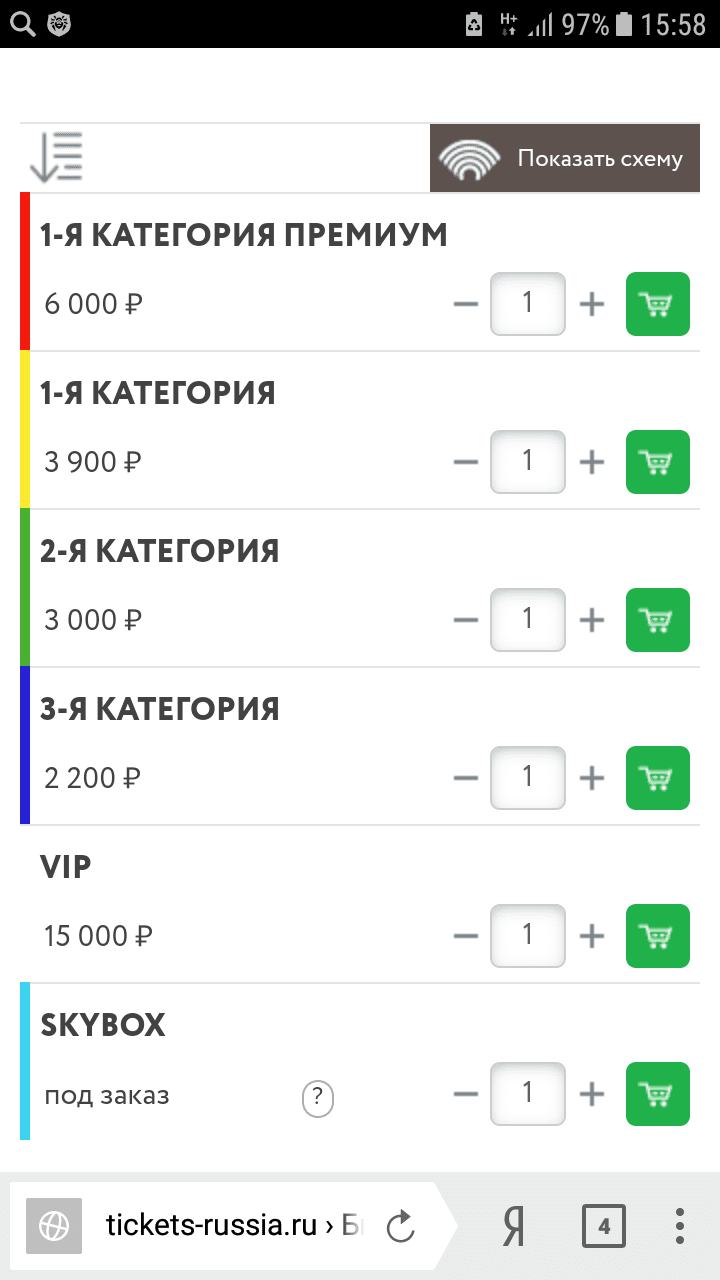Click the SKYBOX question mark help icon
This screenshot has height=1280, width=720.
pyautogui.click(x=317, y=1099)
